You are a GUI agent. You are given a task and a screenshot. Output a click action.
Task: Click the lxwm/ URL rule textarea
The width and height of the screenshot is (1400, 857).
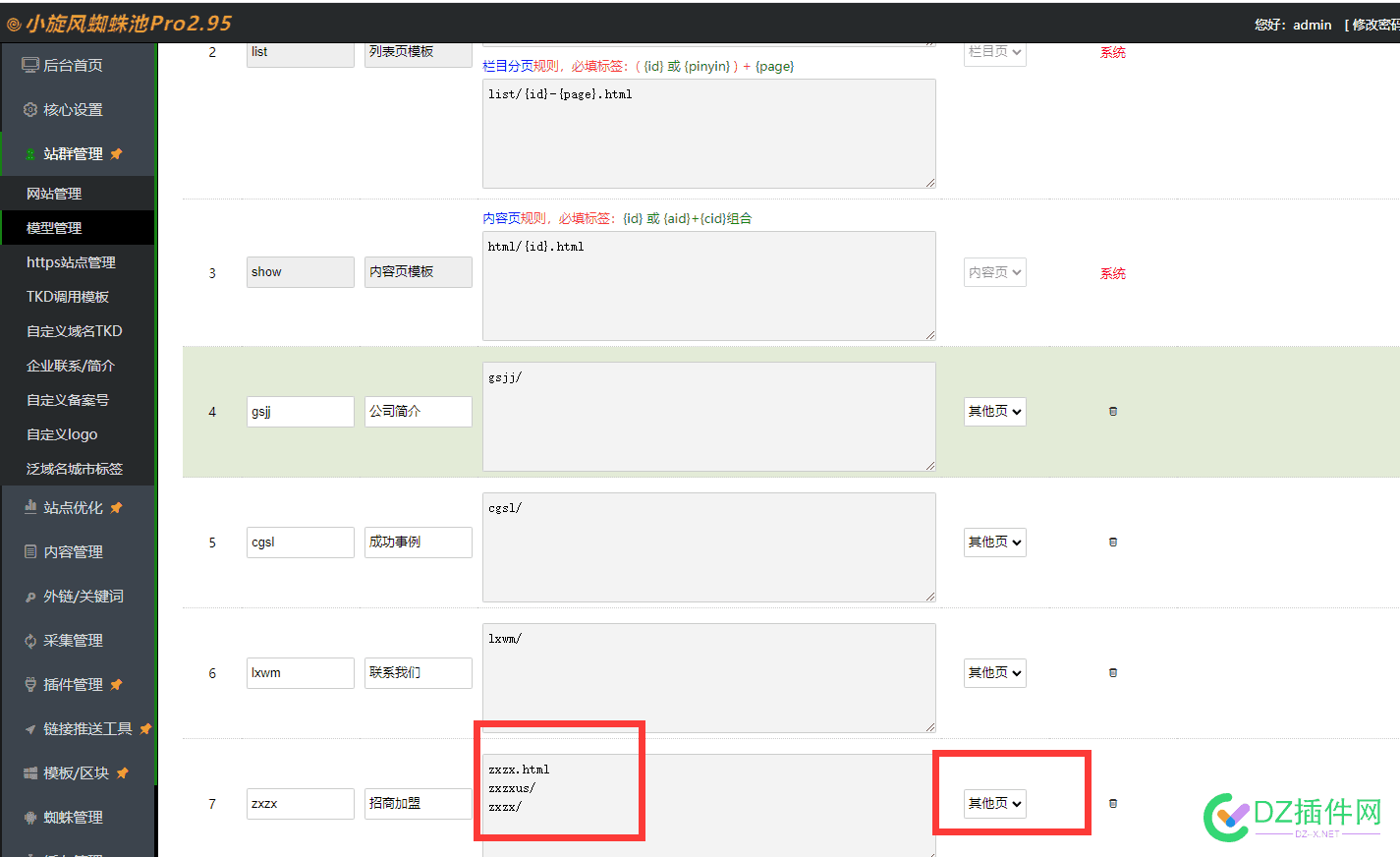[708, 678]
